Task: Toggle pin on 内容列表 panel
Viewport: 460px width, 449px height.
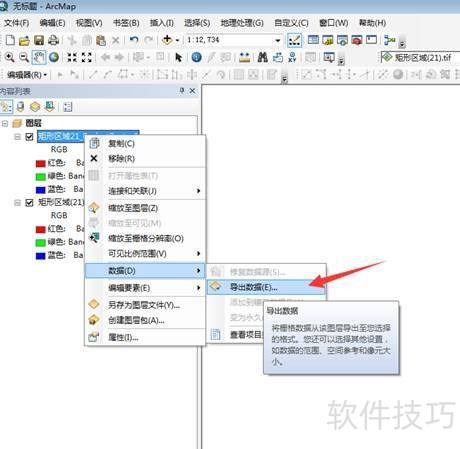Action: [182, 90]
